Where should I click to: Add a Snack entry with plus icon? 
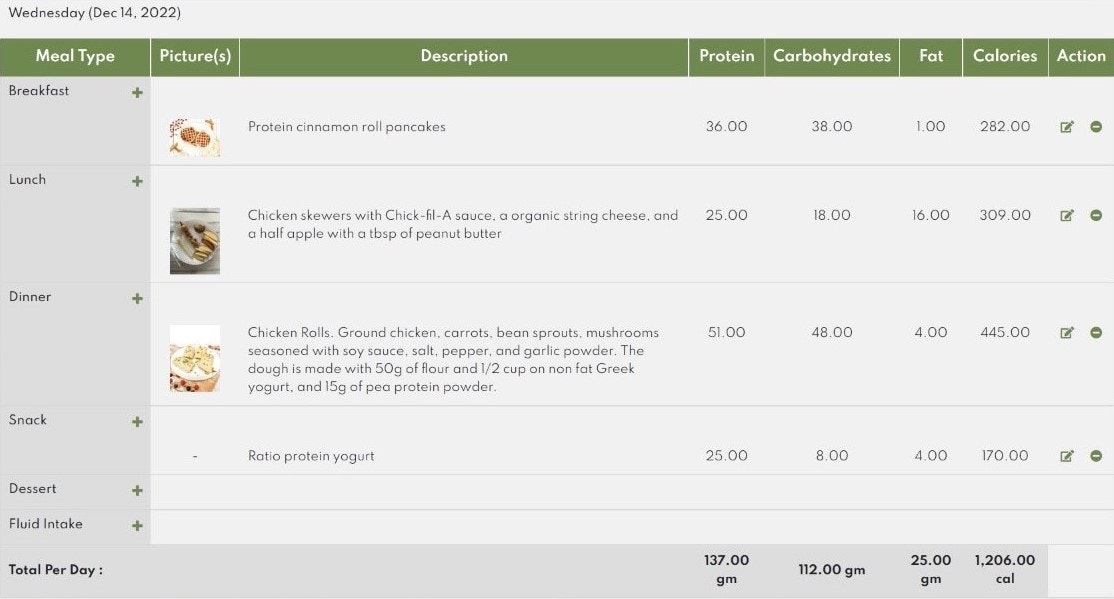pyautogui.click(x=137, y=421)
